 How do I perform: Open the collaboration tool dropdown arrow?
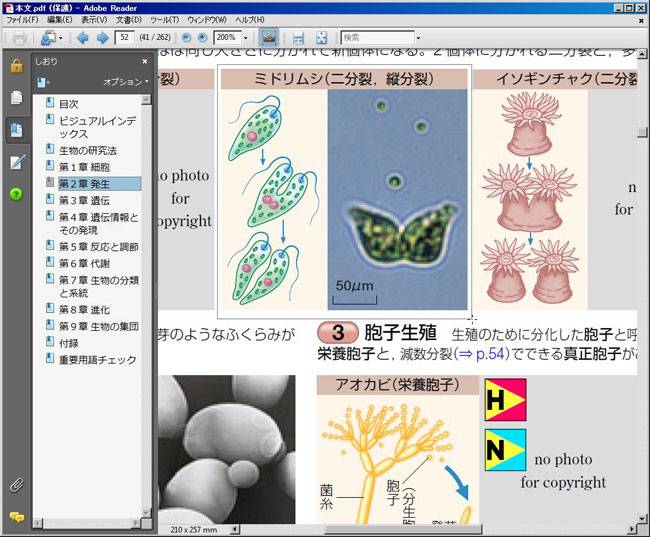(x=61, y=38)
